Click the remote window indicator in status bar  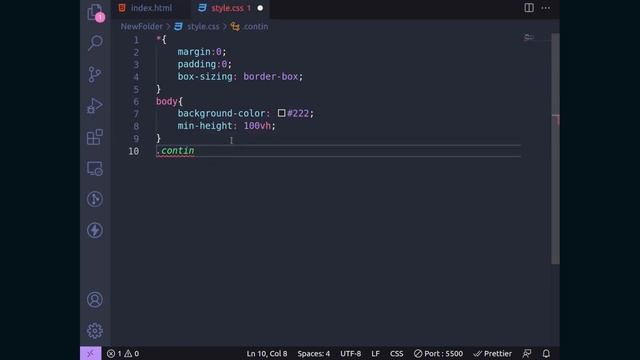(91, 353)
